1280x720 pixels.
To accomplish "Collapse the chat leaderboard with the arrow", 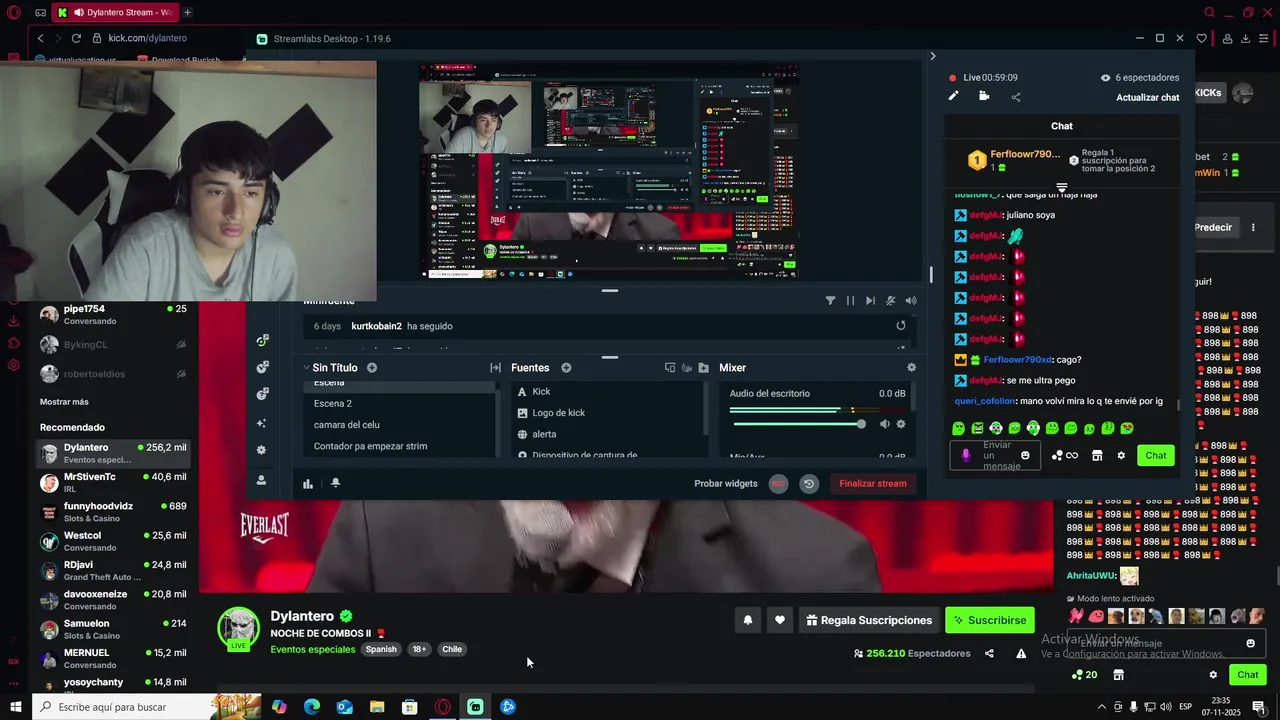I will point(1062,188).
